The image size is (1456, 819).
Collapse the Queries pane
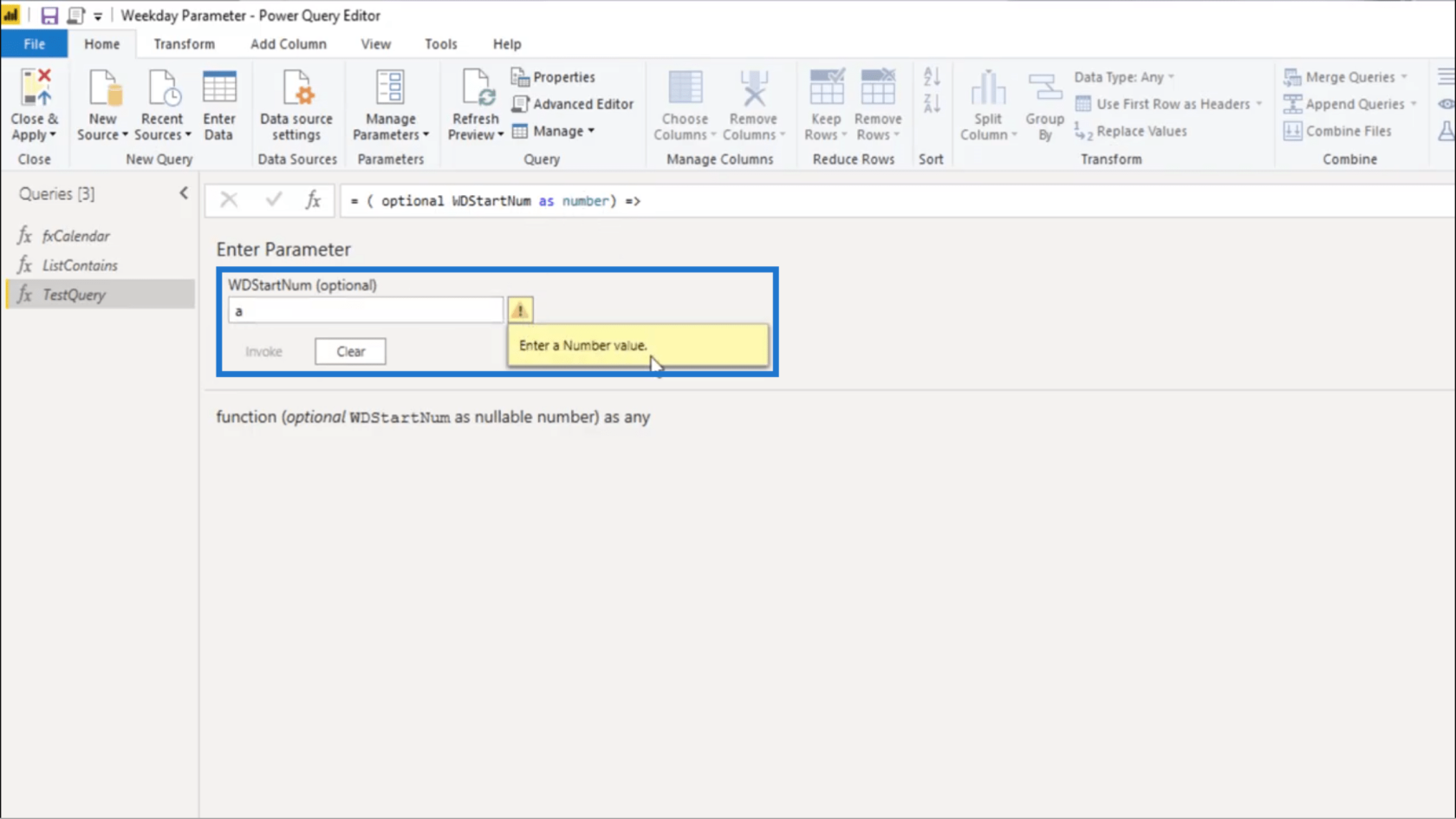184,193
